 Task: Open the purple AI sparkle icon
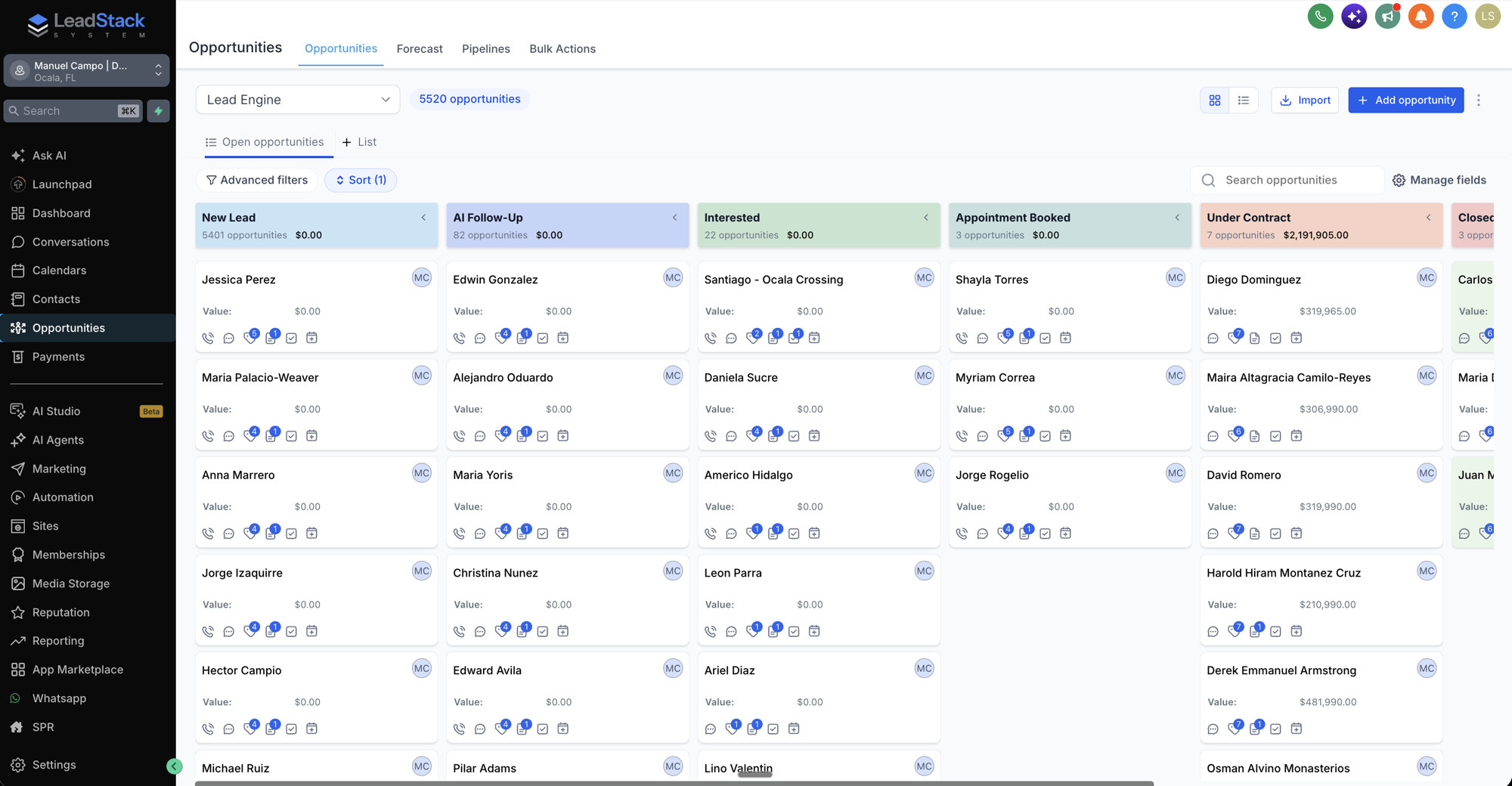pyautogui.click(x=1354, y=16)
